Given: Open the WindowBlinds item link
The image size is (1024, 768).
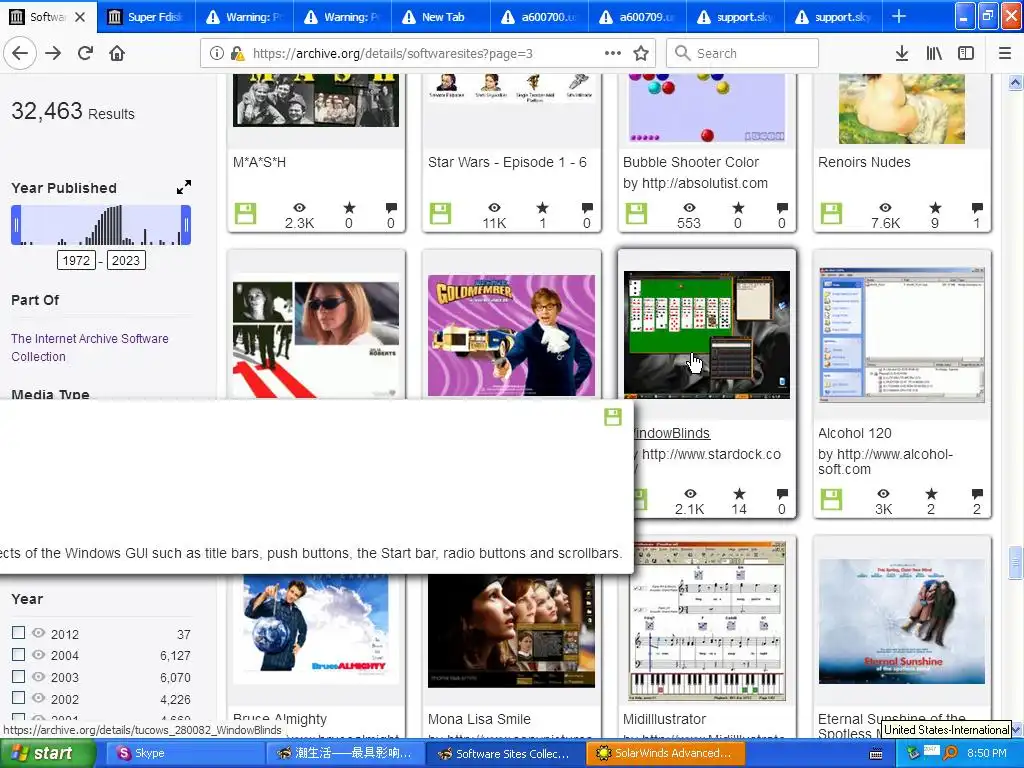Looking at the screenshot, I should pos(672,433).
